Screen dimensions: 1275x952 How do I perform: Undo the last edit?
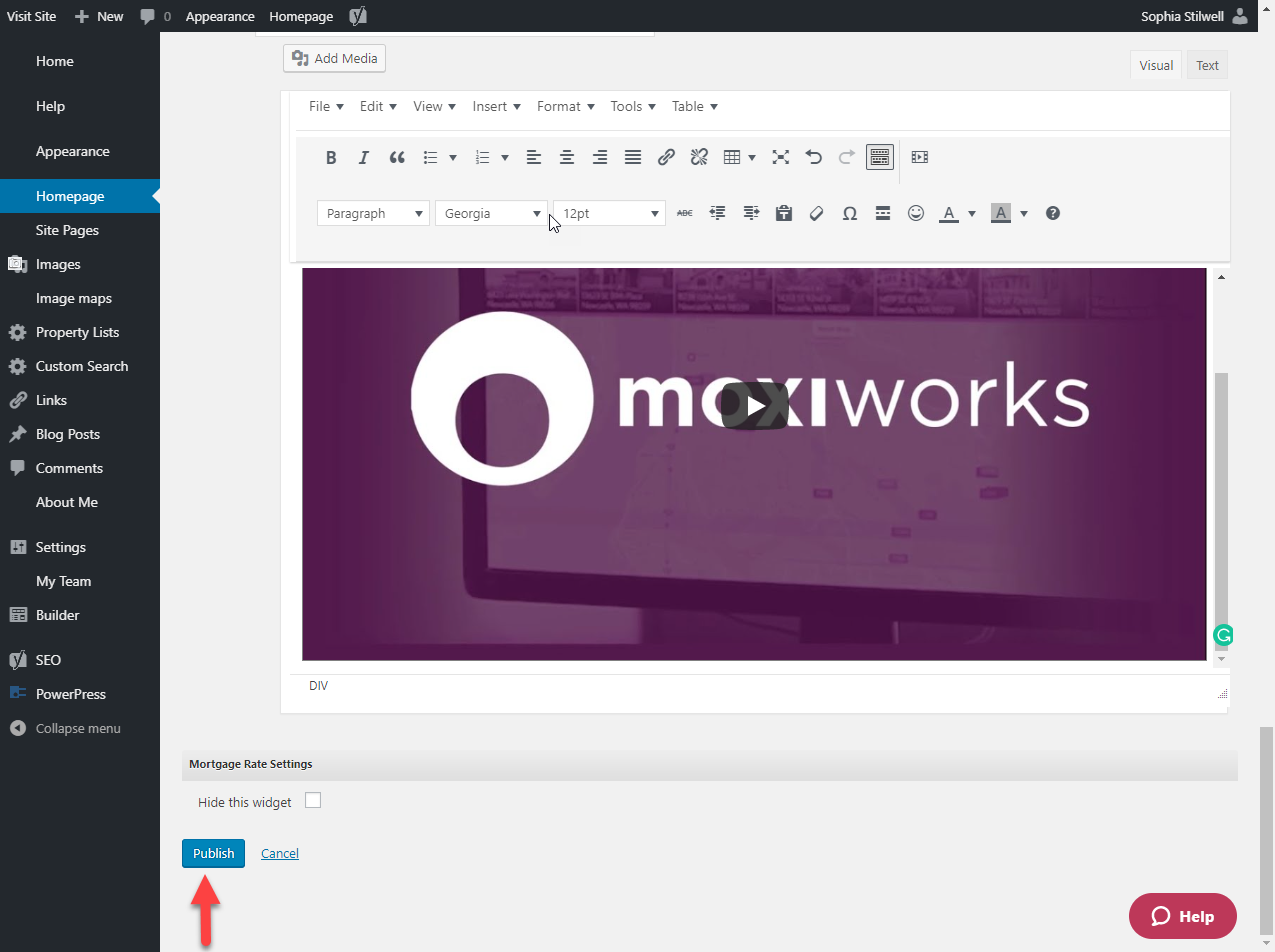click(814, 157)
